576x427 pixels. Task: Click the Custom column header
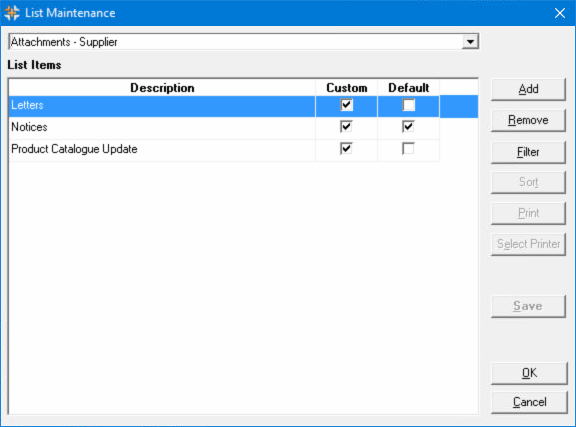pyautogui.click(x=346, y=88)
